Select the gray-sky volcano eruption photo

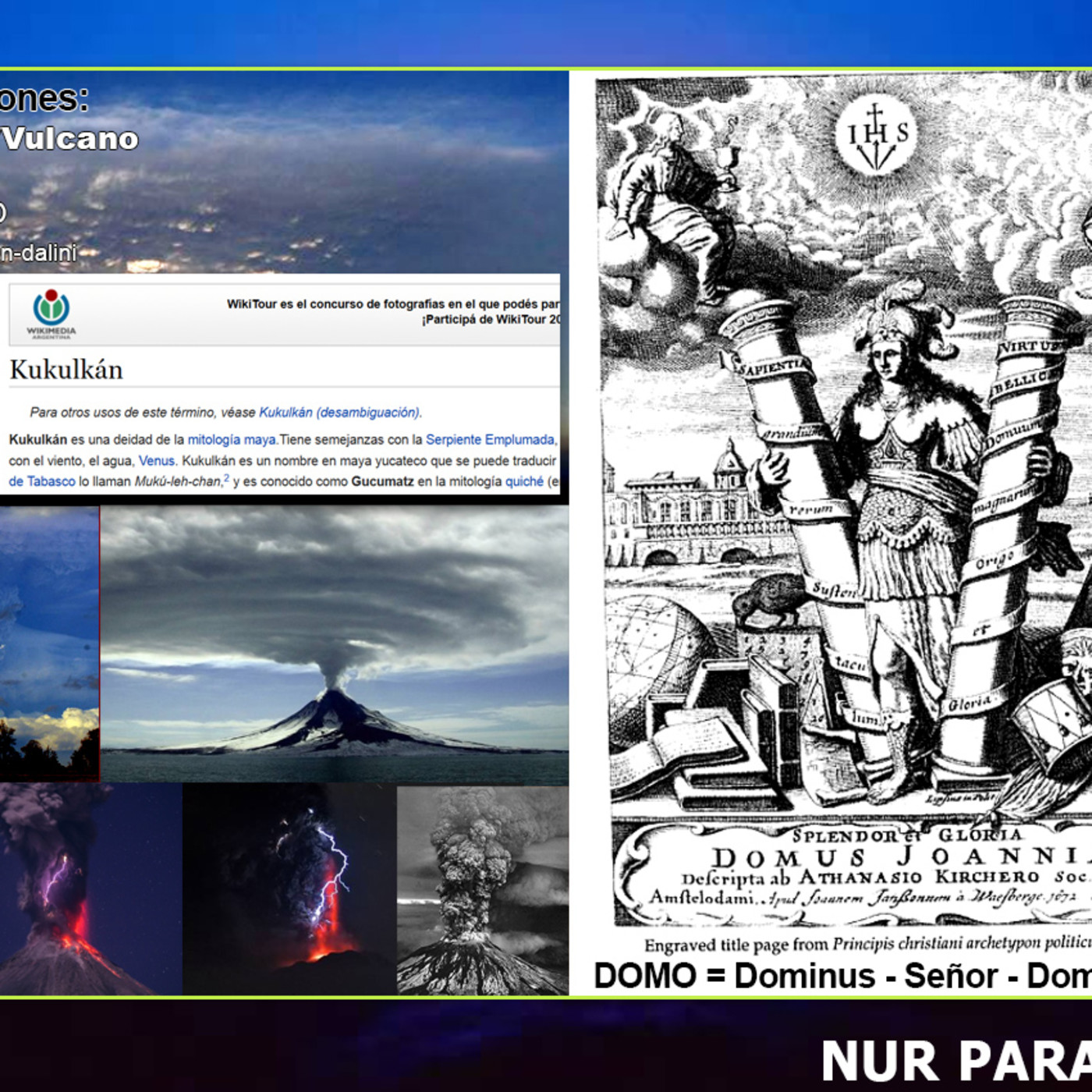335,644
